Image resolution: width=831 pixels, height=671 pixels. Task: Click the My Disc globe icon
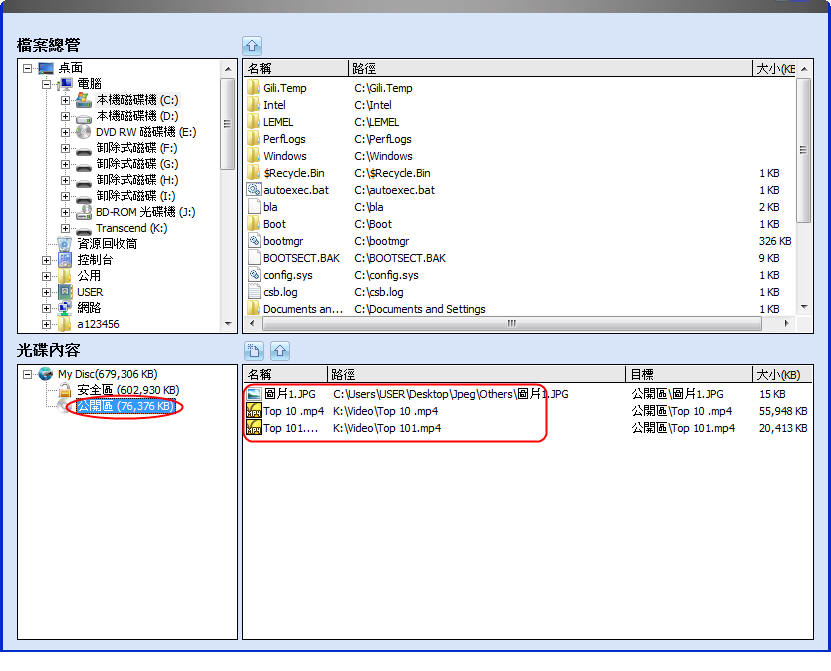46,374
